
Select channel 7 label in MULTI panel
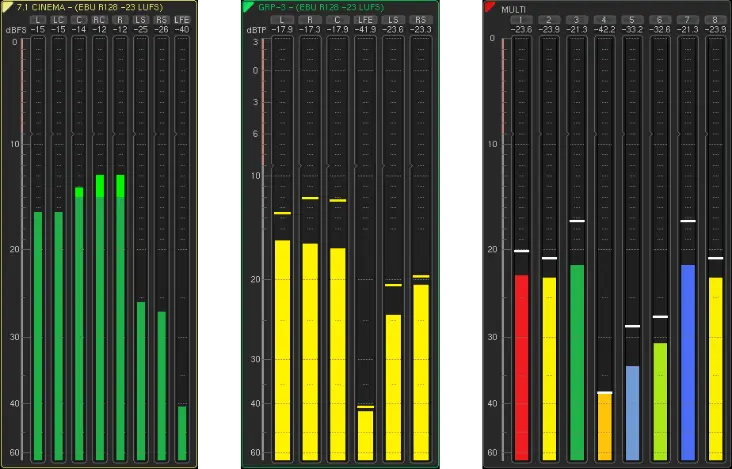point(687,20)
